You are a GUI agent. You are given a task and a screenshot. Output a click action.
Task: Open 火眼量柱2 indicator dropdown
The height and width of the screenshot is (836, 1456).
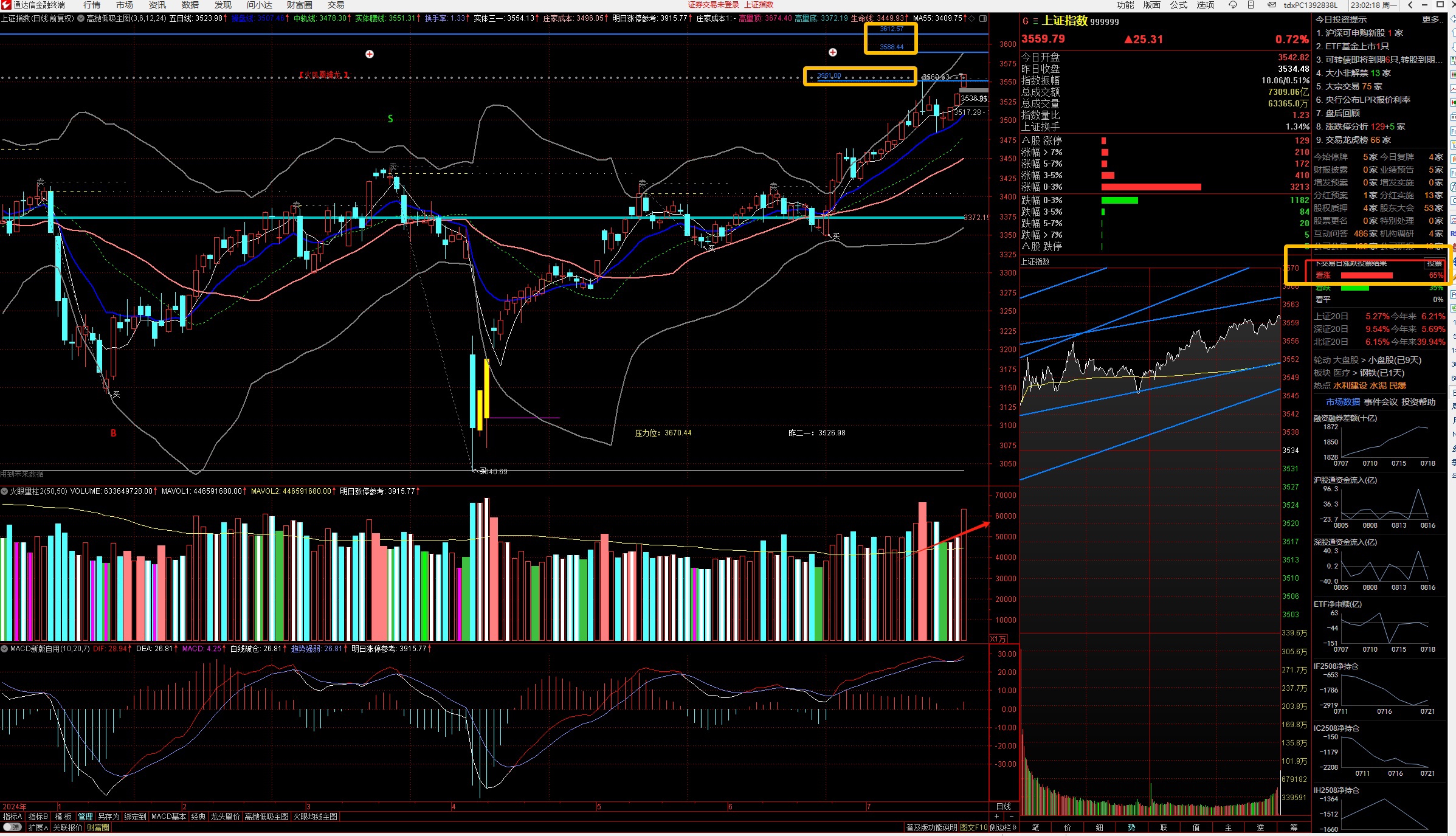tap(4, 491)
